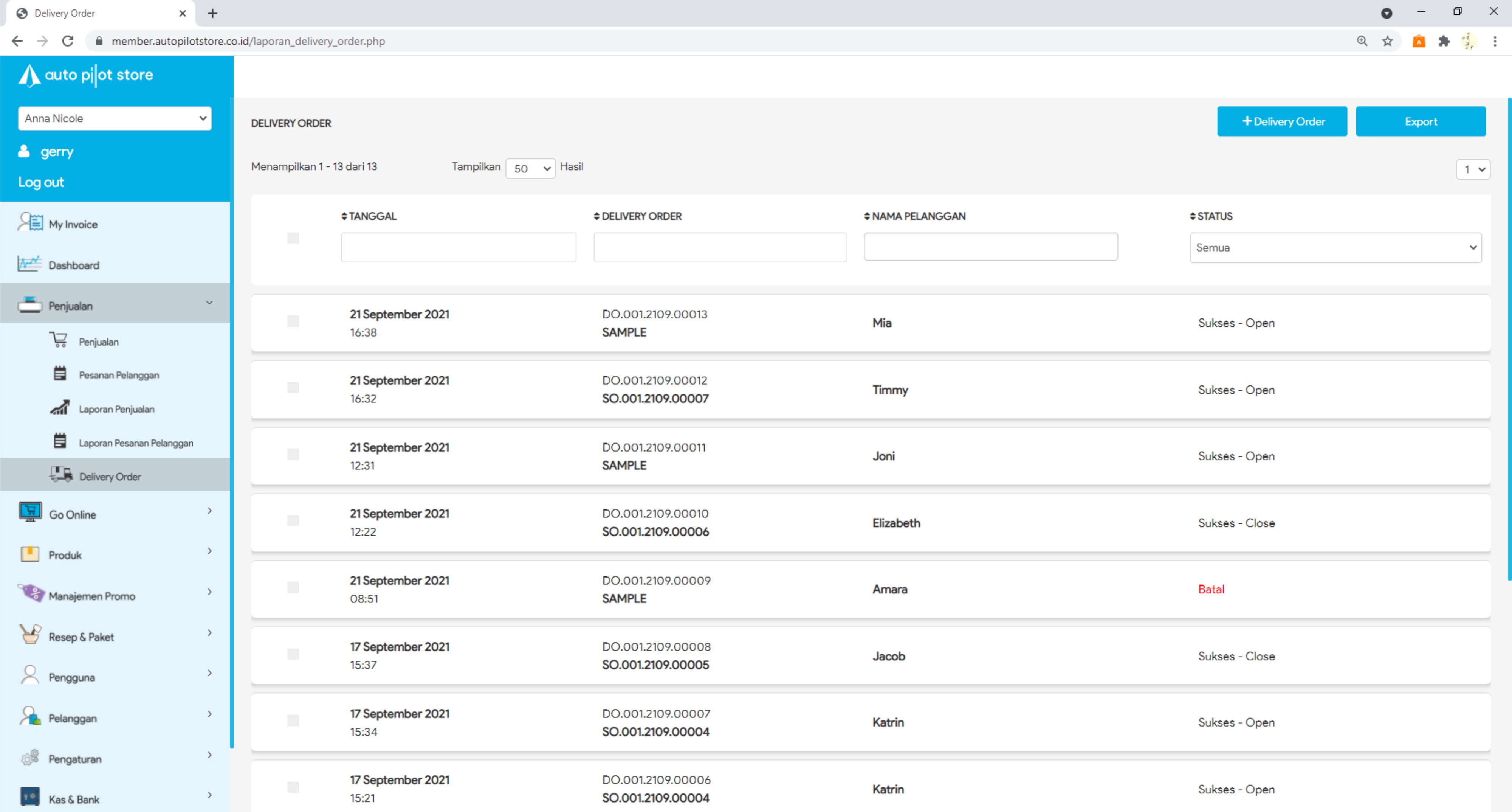Click the Produk box icon
The width and height of the screenshot is (1512, 812).
coord(30,554)
